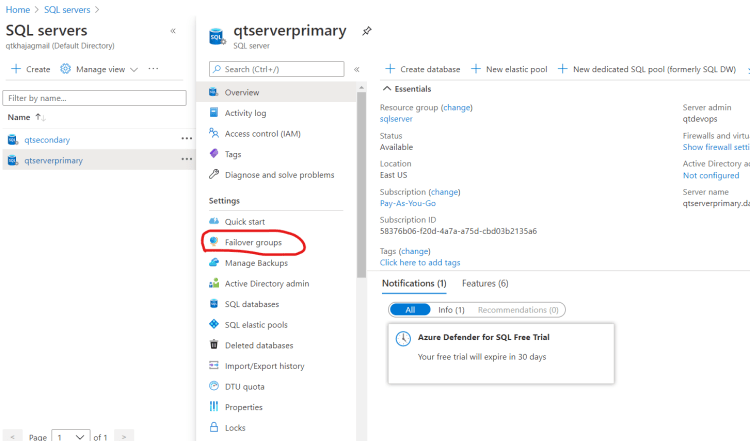This screenshot has height=441, width=750.
Task: Click the Failover groups globe icon
Action: 214,242
